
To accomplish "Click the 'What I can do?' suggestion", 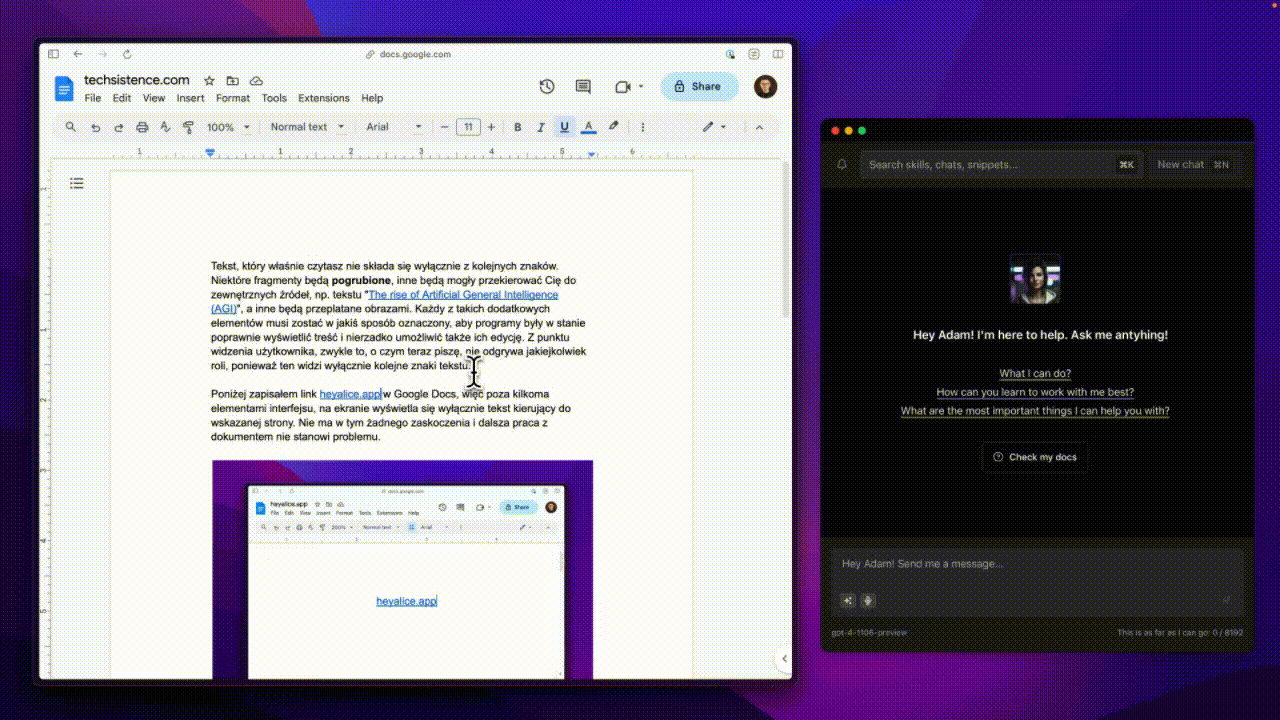I will coord(1035,373).
